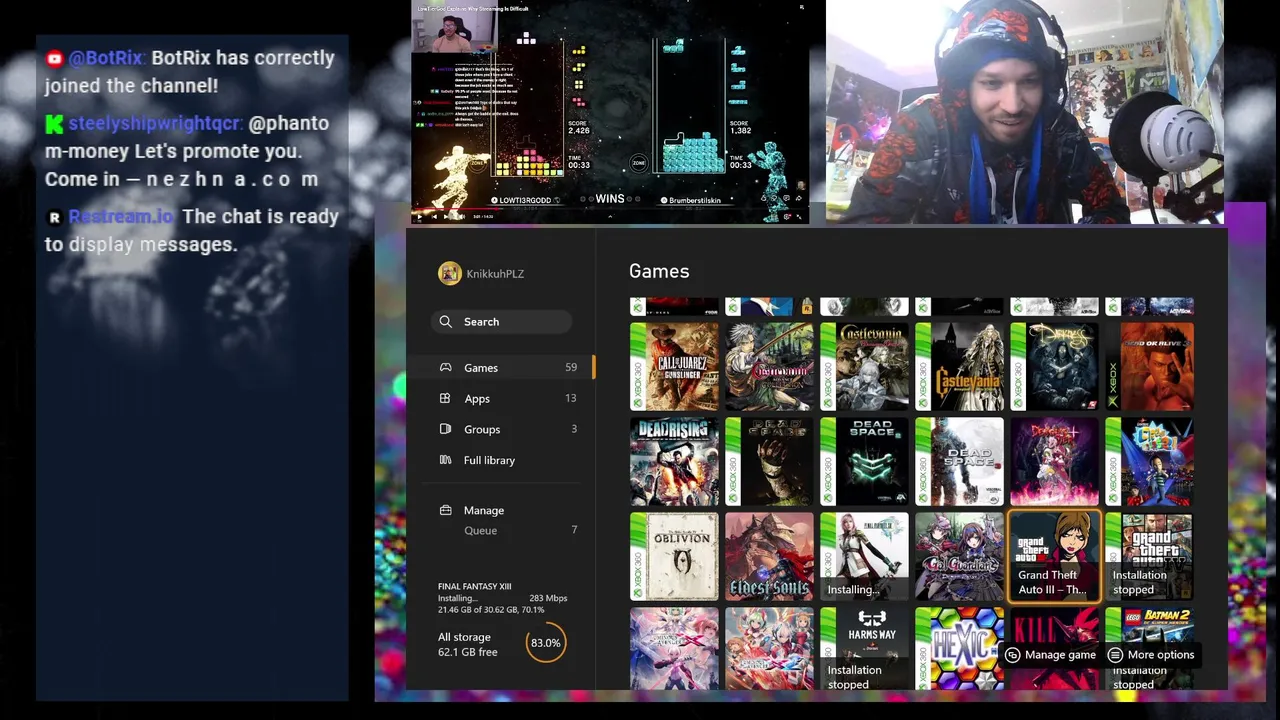Select The Darkness game tile
The image size is (1280, 720).
click(x=1054, y=367)
